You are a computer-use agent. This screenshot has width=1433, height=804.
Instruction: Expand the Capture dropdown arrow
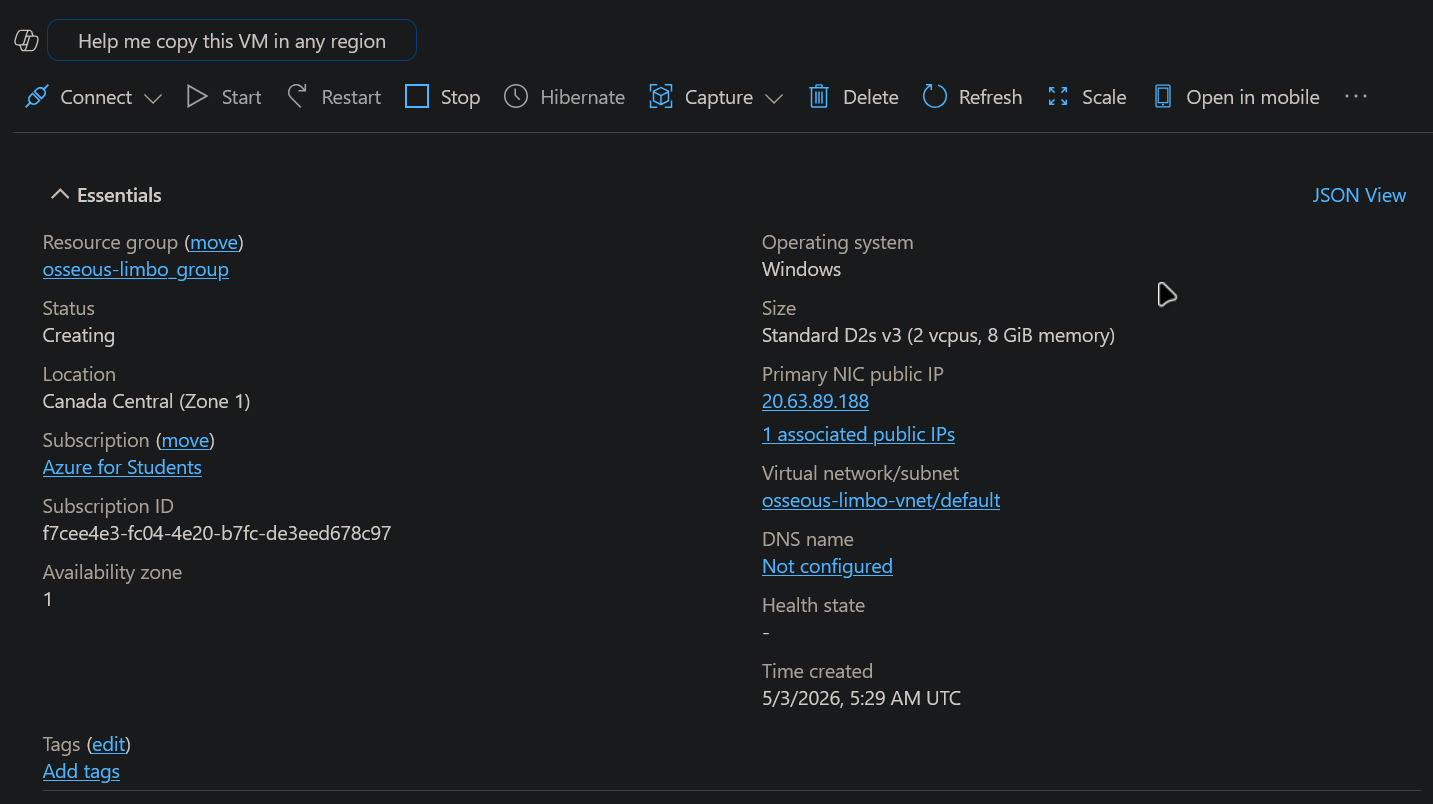(x=773, y=98)
